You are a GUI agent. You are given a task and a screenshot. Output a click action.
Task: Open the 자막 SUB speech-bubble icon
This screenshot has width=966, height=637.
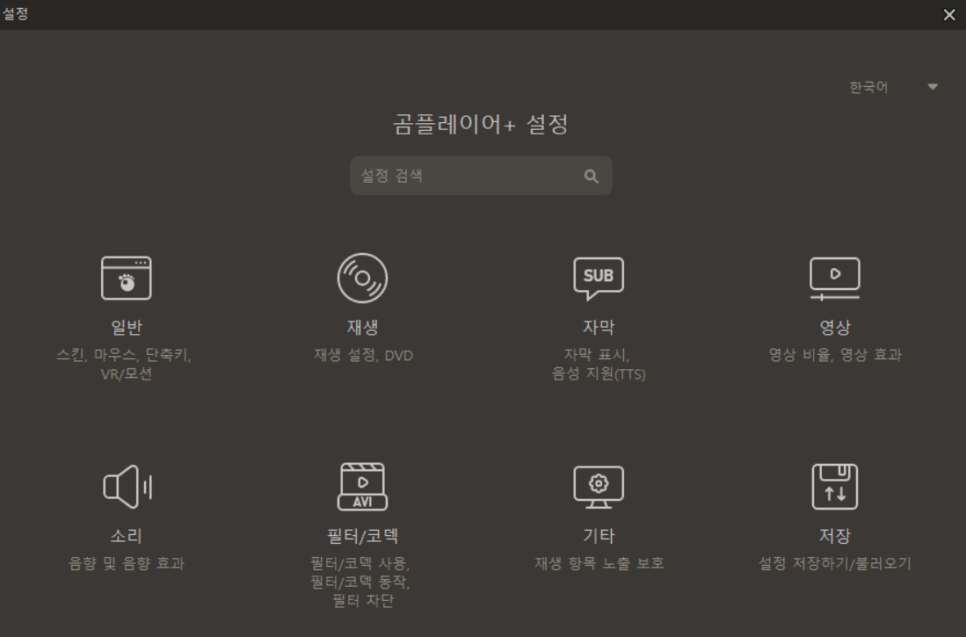pos(598,278)
